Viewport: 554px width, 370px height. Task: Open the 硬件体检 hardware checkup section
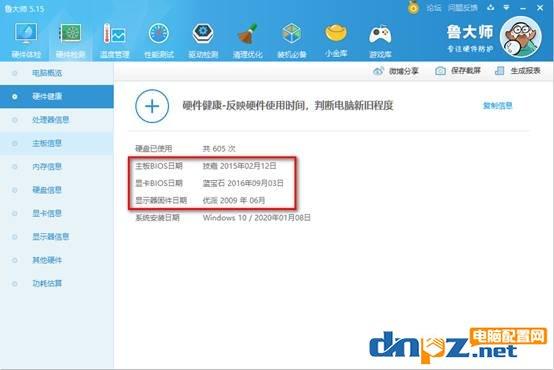coord(26,40)
